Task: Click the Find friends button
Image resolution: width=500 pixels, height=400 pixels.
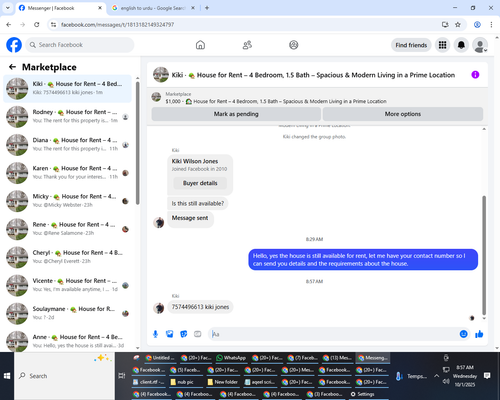Action: (x=411, y=45)
